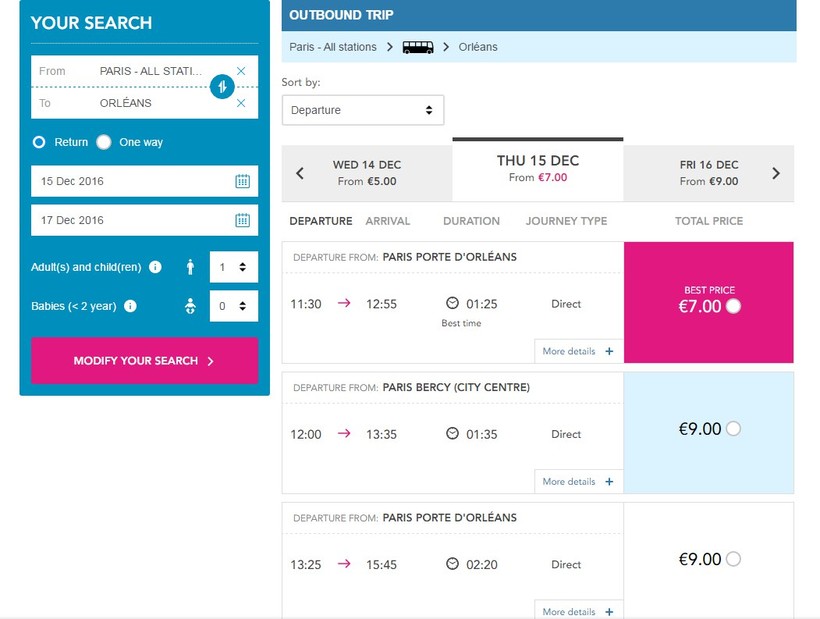The height and width of the screenshot is (619, 820).
Task: Switch to the Wed 14 Dec tab
Action: (x=366, y=173)
